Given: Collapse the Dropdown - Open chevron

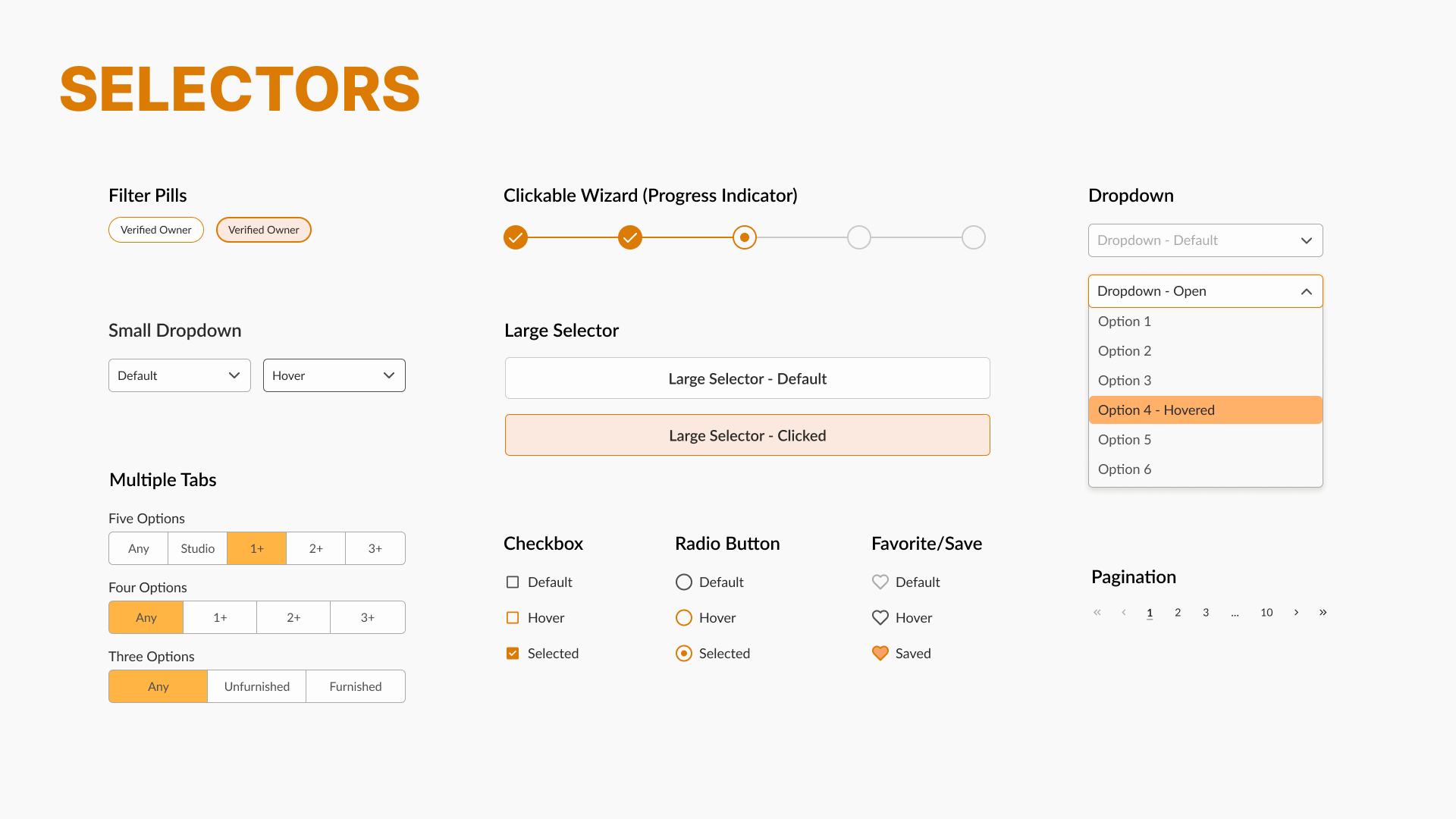Looking at the screenshot, I should pos(1306,291).
